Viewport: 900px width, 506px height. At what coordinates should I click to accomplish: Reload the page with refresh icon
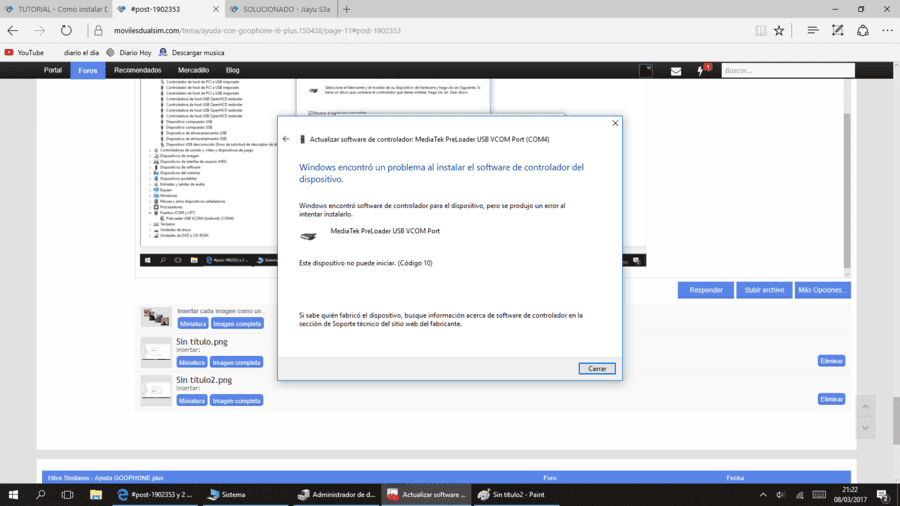coord(66,30)
